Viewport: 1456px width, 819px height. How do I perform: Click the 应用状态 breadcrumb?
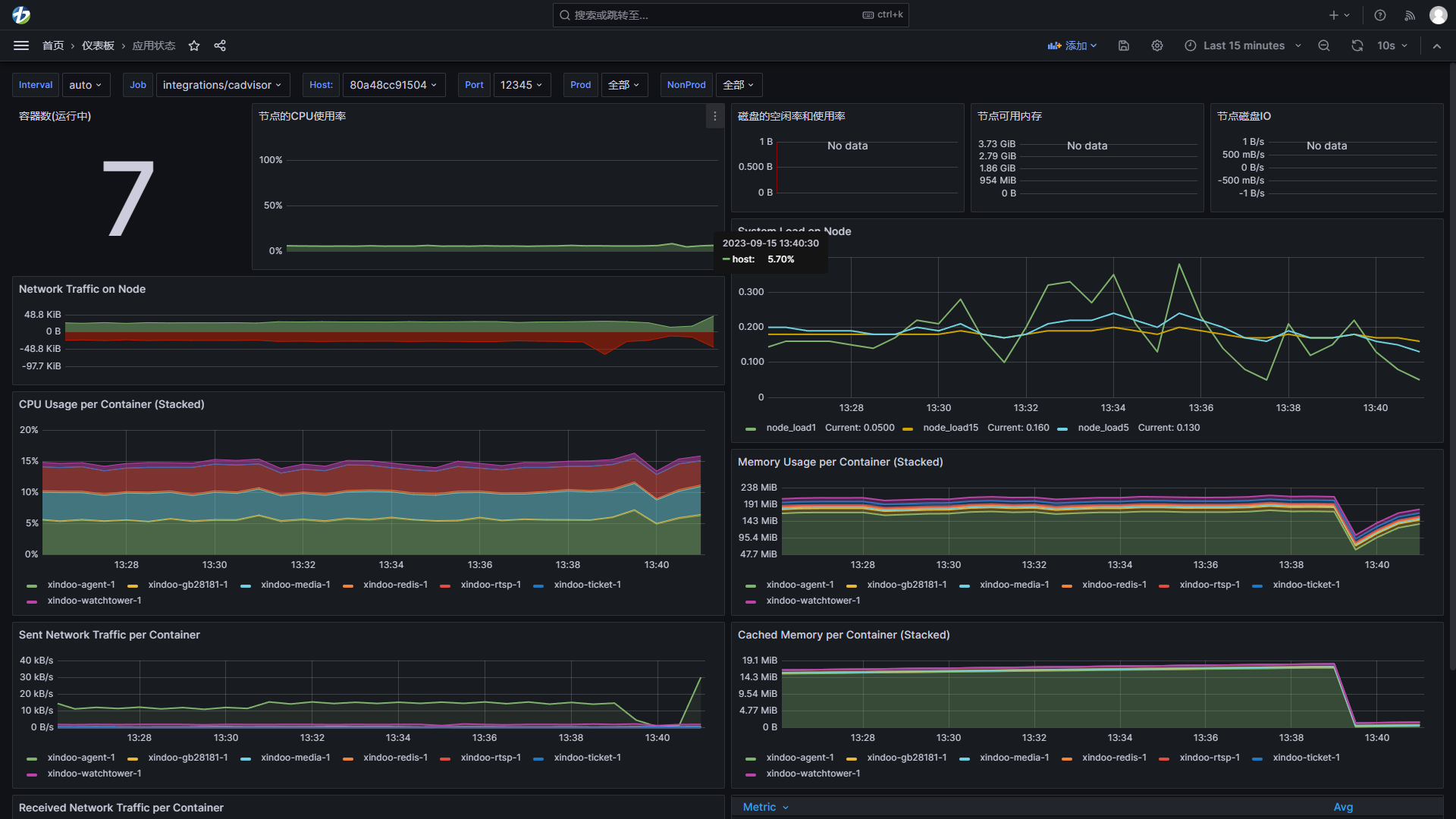pos(153,45)
